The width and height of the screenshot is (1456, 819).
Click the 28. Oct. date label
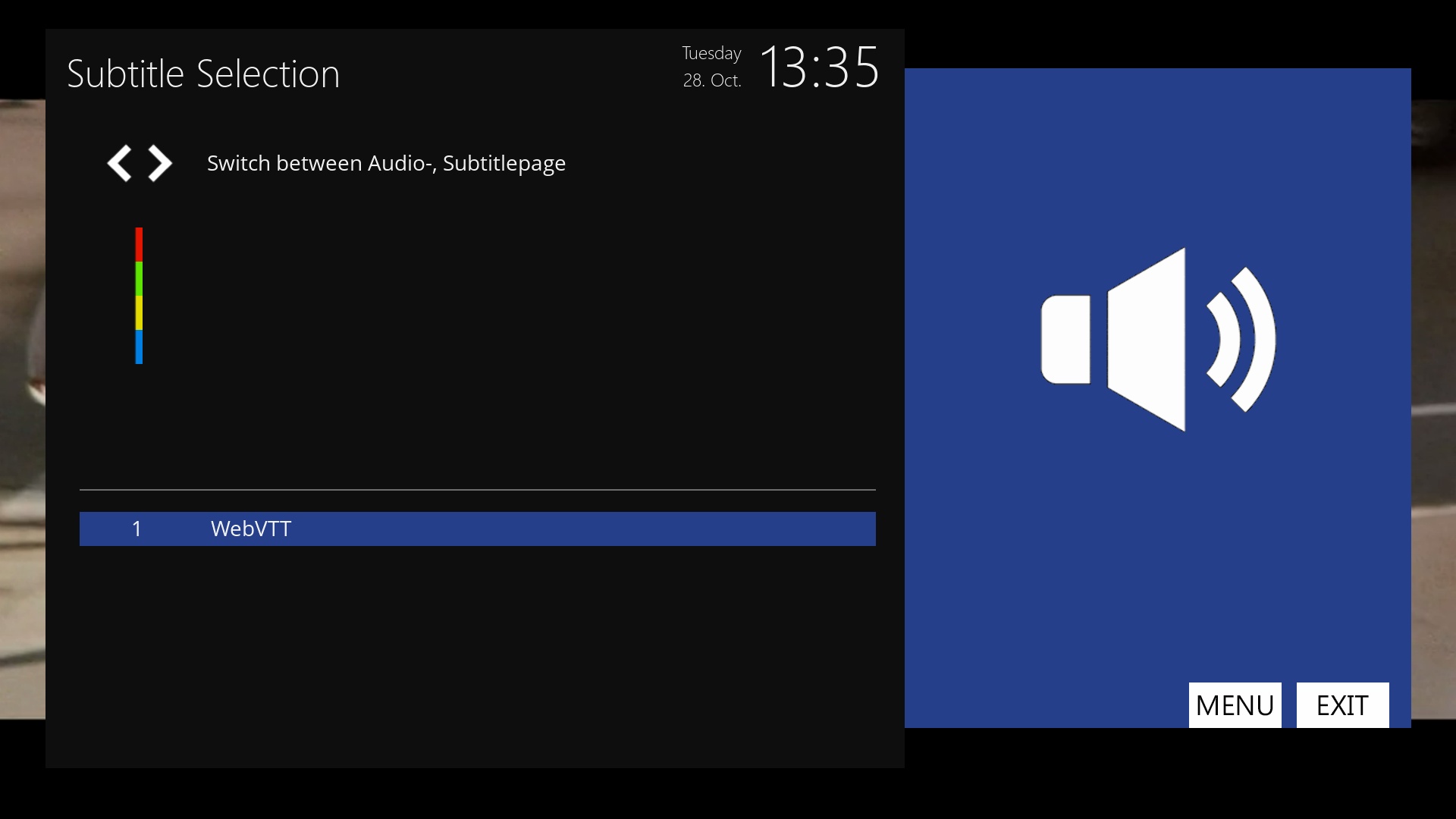pyautogui.click(x=711, y=80)
